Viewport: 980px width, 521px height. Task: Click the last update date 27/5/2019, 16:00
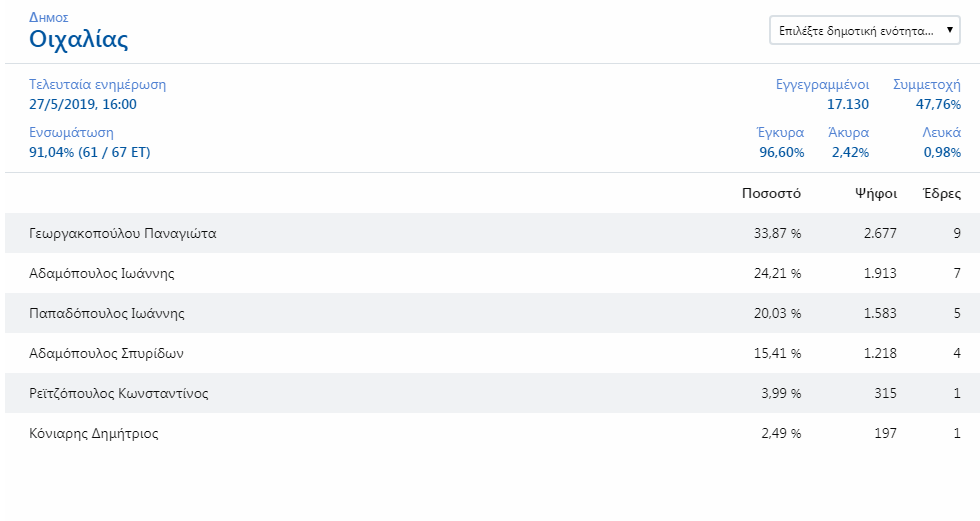(x=82, y=104)
